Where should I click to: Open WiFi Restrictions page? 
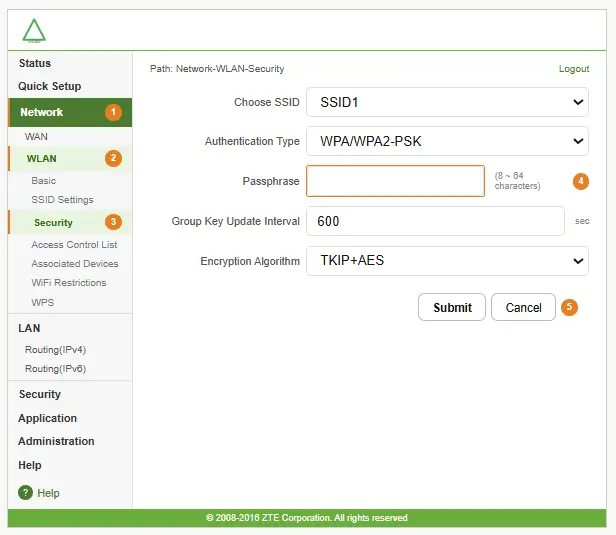[x=69, y=283]
